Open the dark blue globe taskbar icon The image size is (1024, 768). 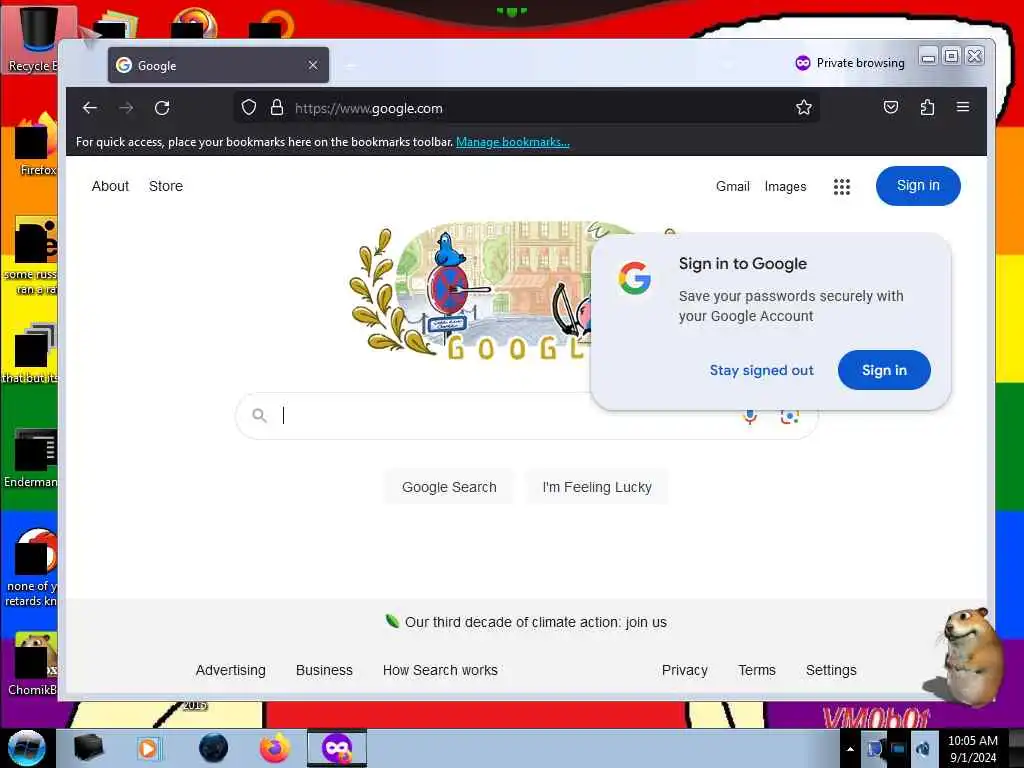tap(213, 748)
